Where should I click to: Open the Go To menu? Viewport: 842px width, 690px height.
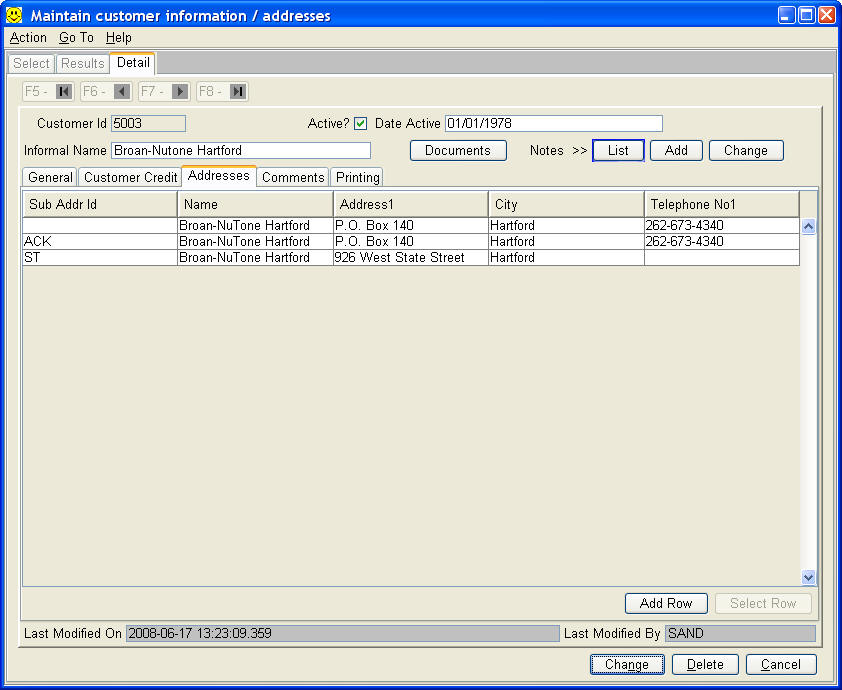(76, 38)
